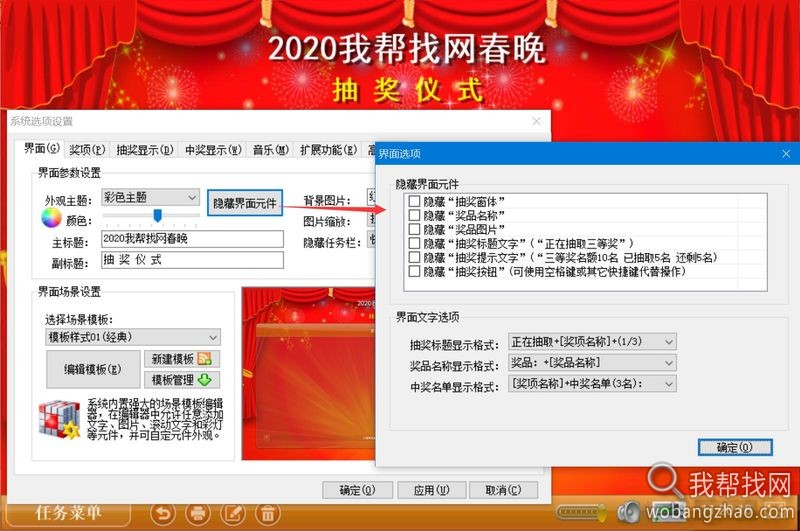This screenshot has height=531, width=800.
Task: Click the 新建模板 button
Action: (x=182, y=359)
